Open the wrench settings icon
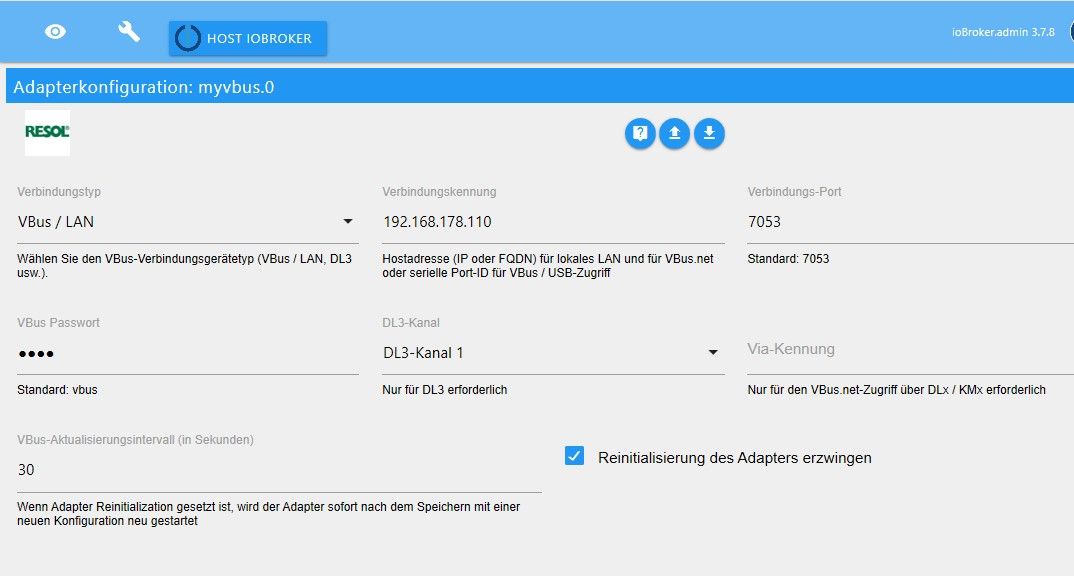 coord(129,32)
